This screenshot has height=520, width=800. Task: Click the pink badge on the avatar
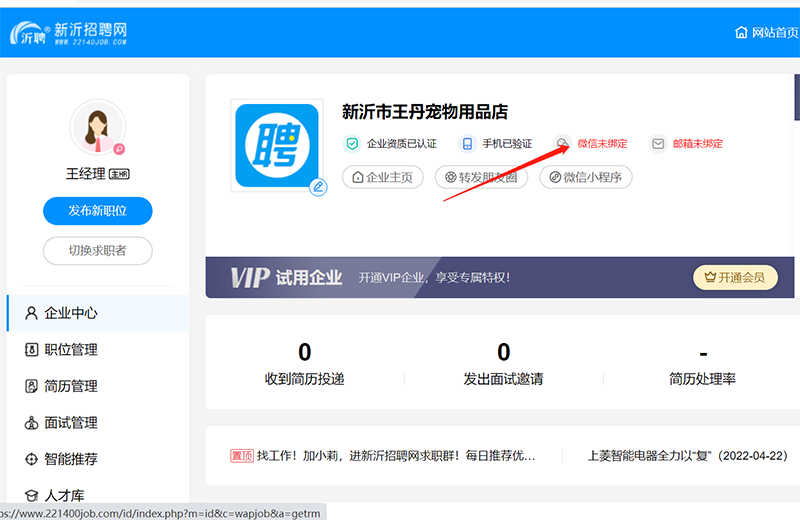119,149
